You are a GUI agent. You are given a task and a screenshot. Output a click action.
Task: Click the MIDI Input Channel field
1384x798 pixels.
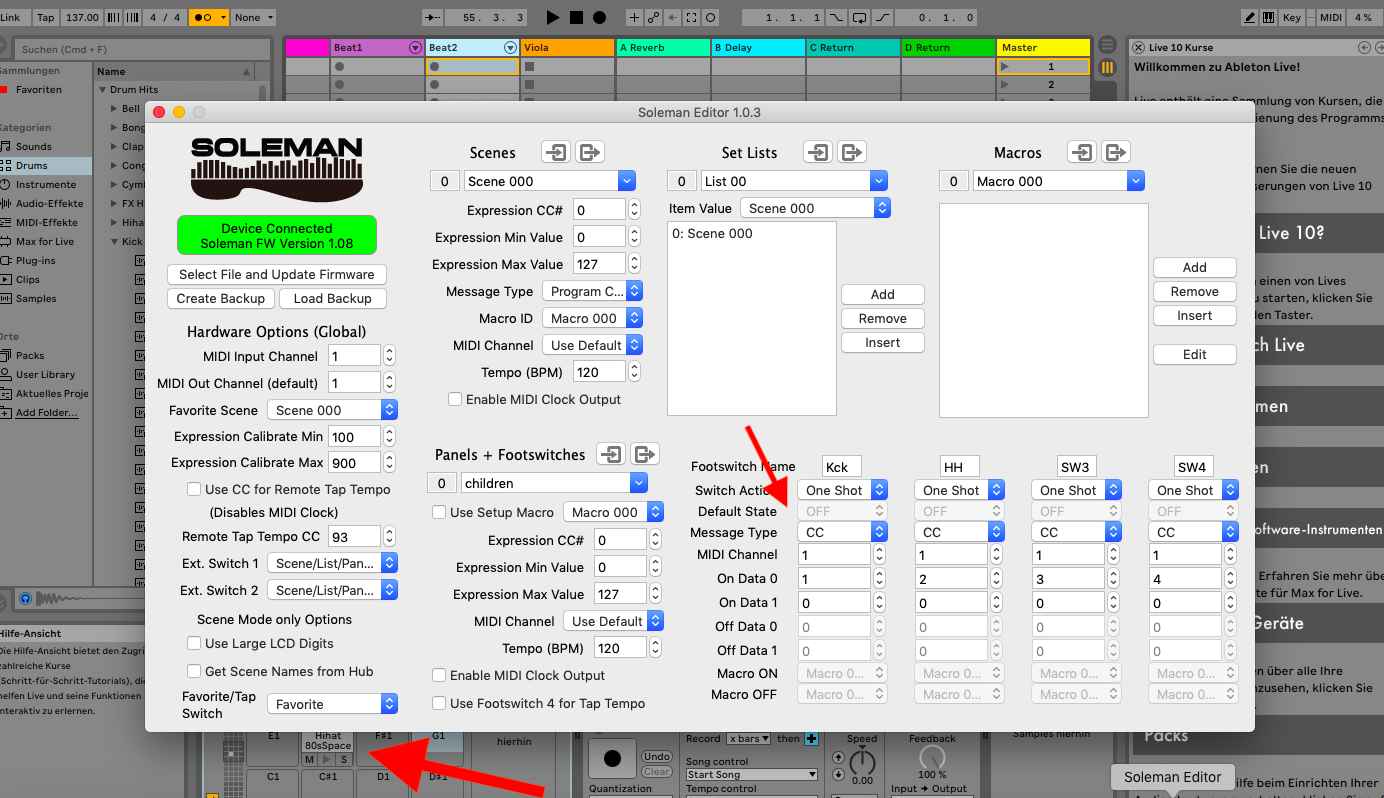click(x=355, y=356)
